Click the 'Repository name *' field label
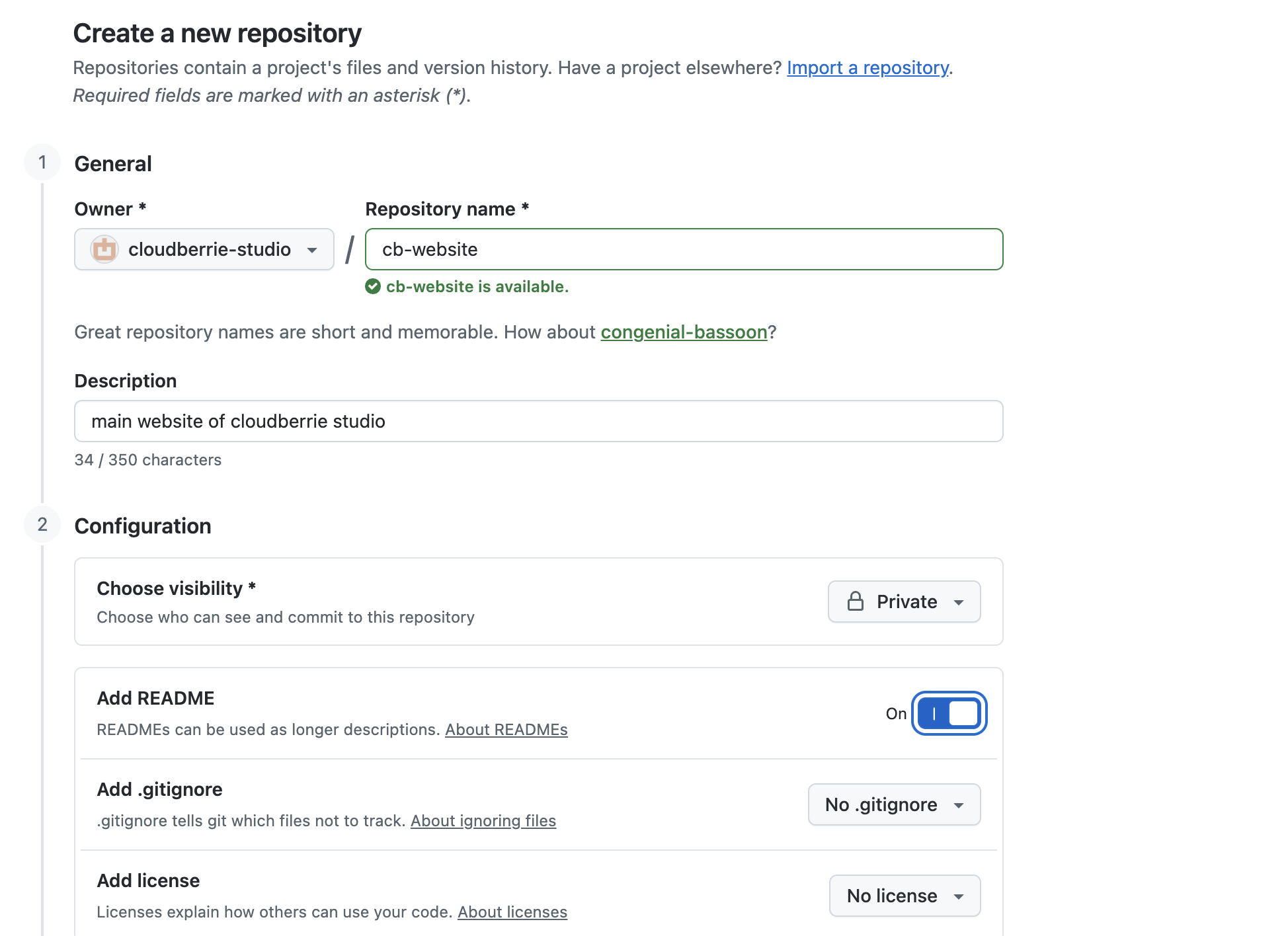 [x=448, y=209]
